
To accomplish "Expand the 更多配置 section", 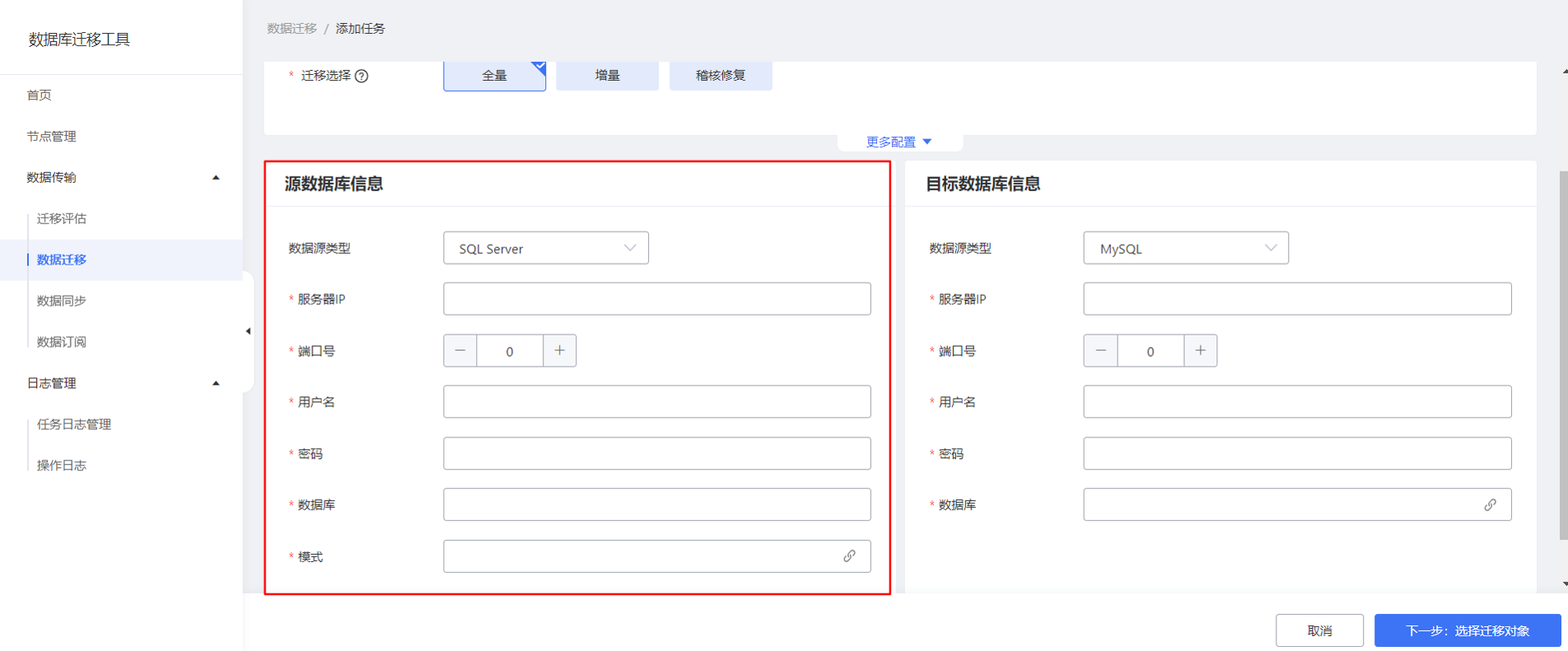I will (898, 142).
